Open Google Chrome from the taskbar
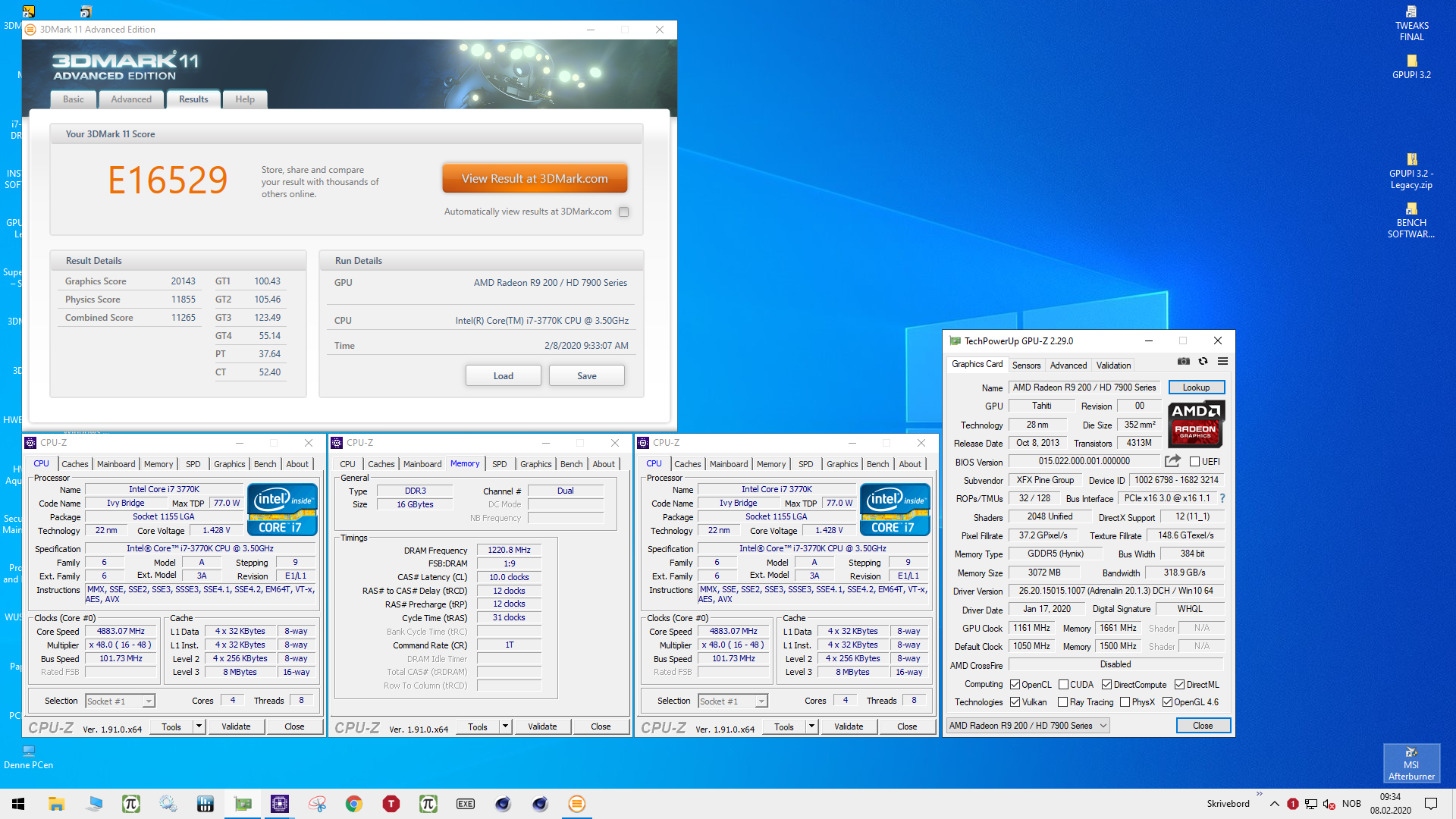Viewport: 1456px width, 819px height. click(354, 804)
